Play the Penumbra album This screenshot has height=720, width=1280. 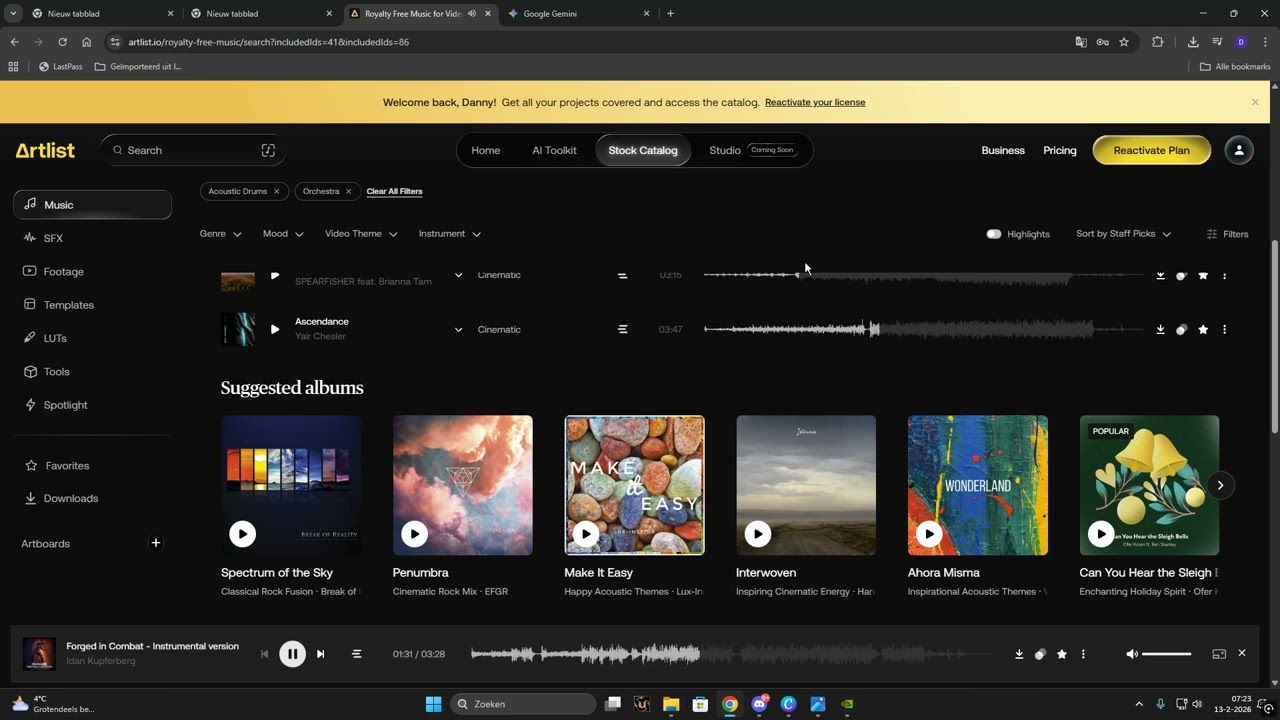(x=414, y=534)
